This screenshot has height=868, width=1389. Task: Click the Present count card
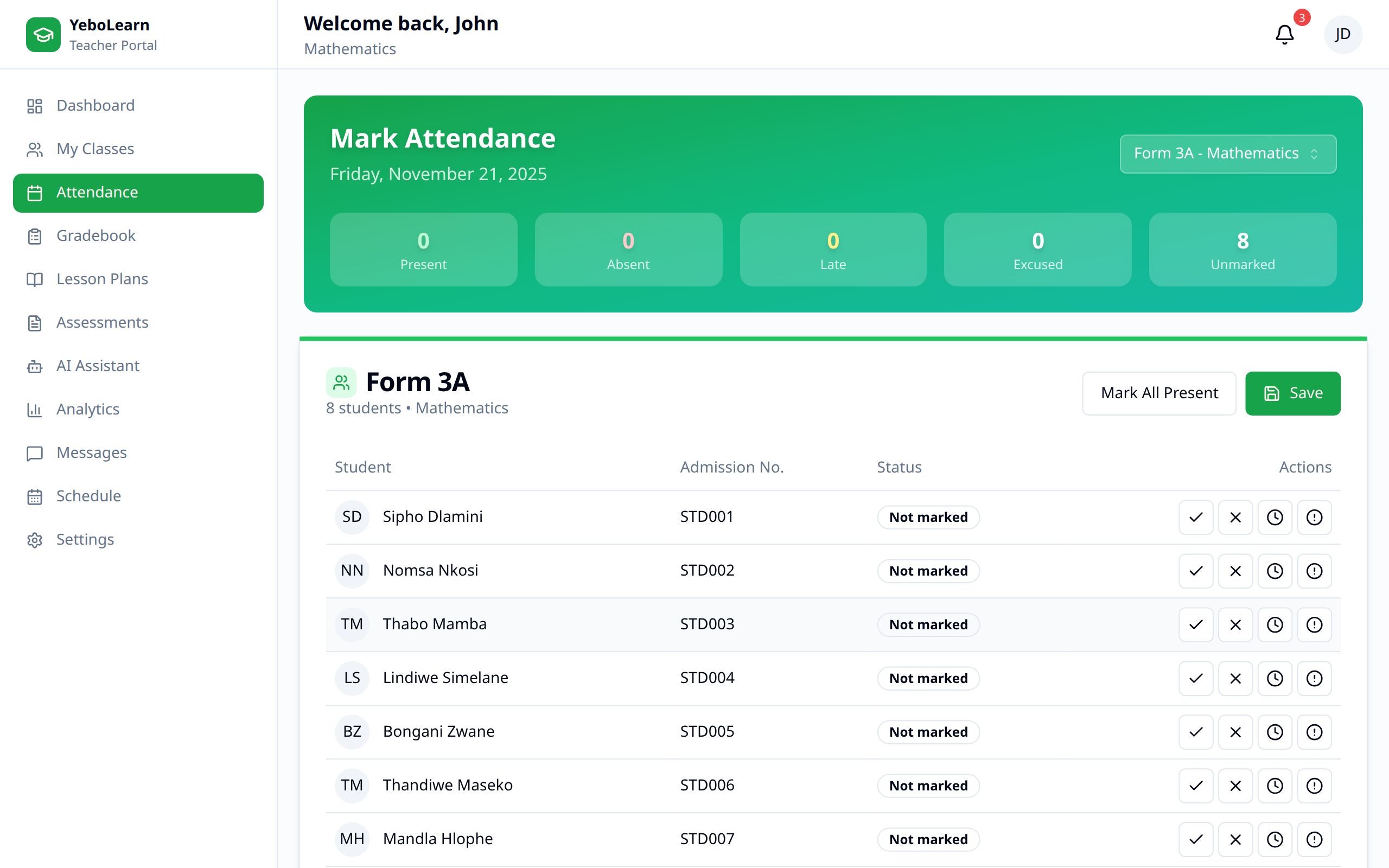pos(424,250)
